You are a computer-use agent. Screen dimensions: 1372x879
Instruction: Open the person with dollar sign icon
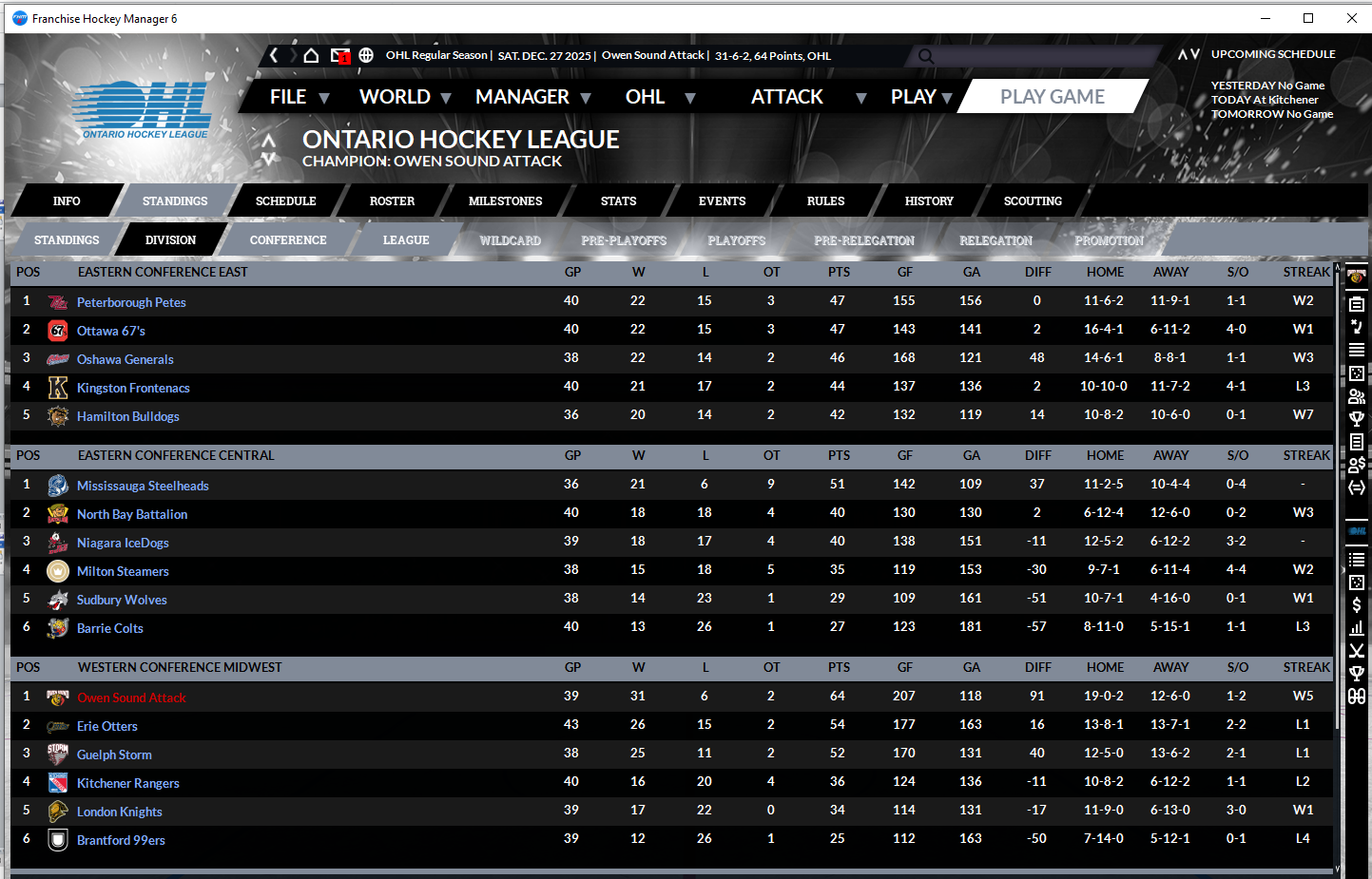[1357, 465]
